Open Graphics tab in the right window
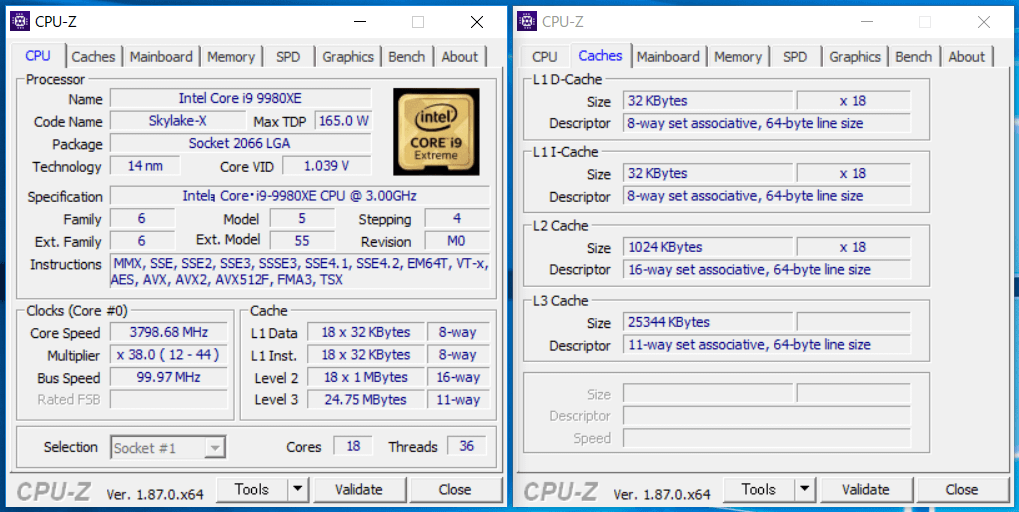The width and height of the screenshot is (1019, 512). point(855,57)
